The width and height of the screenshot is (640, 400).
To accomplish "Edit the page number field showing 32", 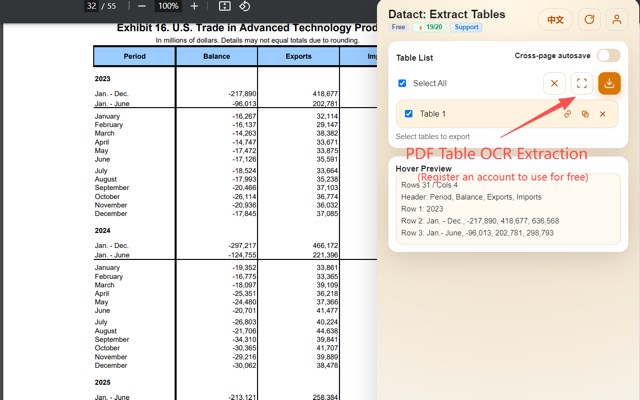I will (x=91, y=6).
